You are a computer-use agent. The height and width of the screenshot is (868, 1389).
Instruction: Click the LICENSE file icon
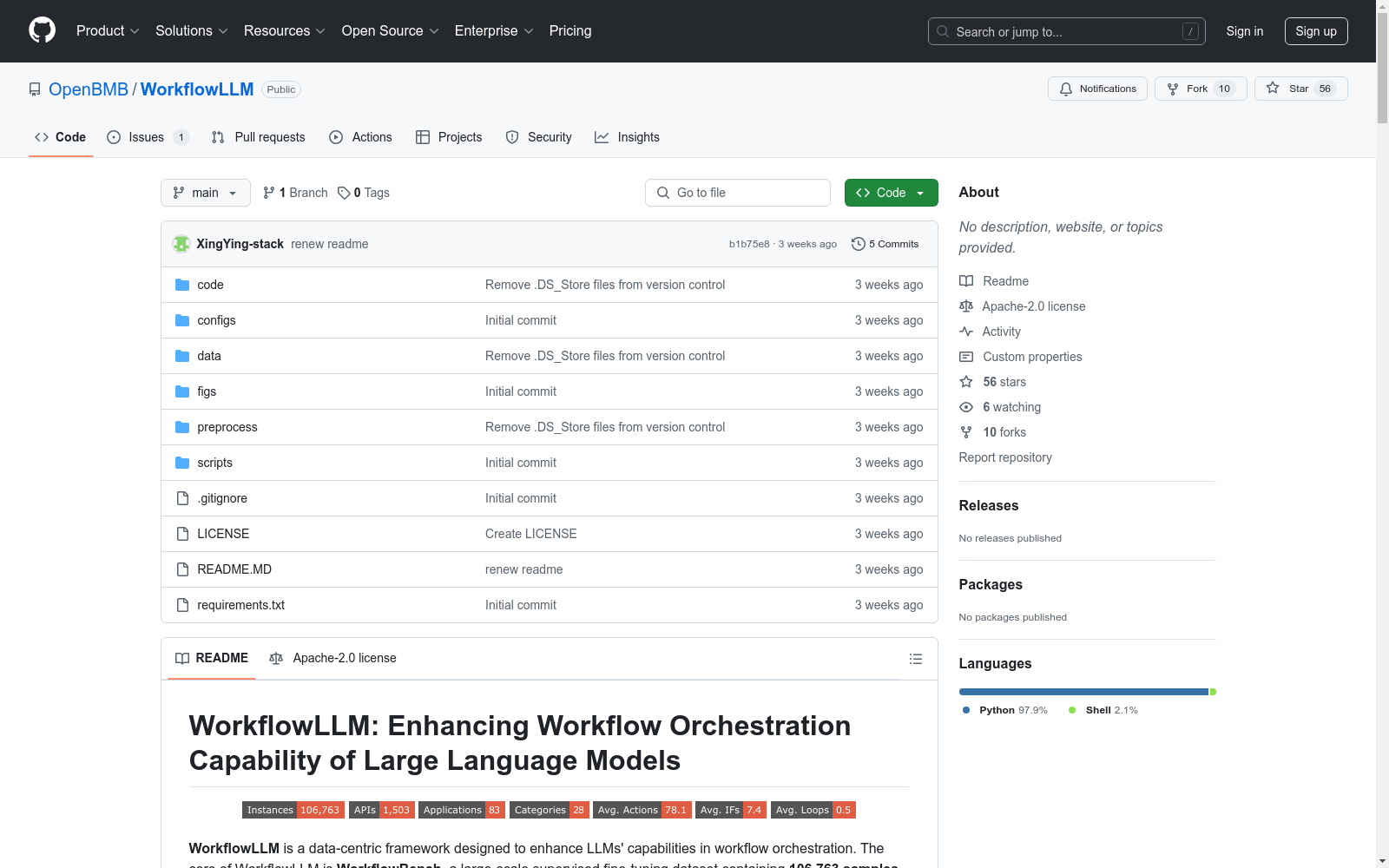pyautogui.click(x=182, y=534)
